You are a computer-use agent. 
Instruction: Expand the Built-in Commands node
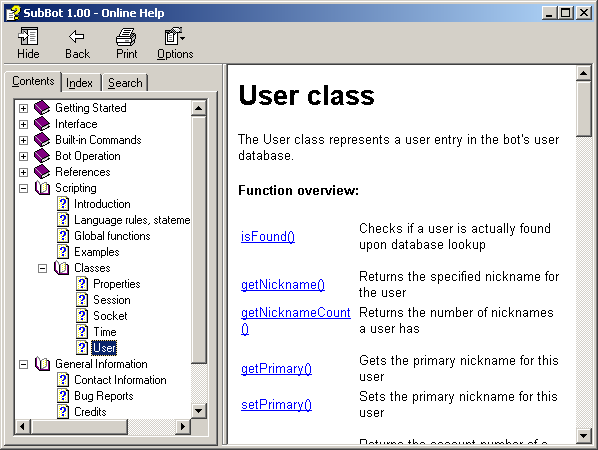coord(23,140)
